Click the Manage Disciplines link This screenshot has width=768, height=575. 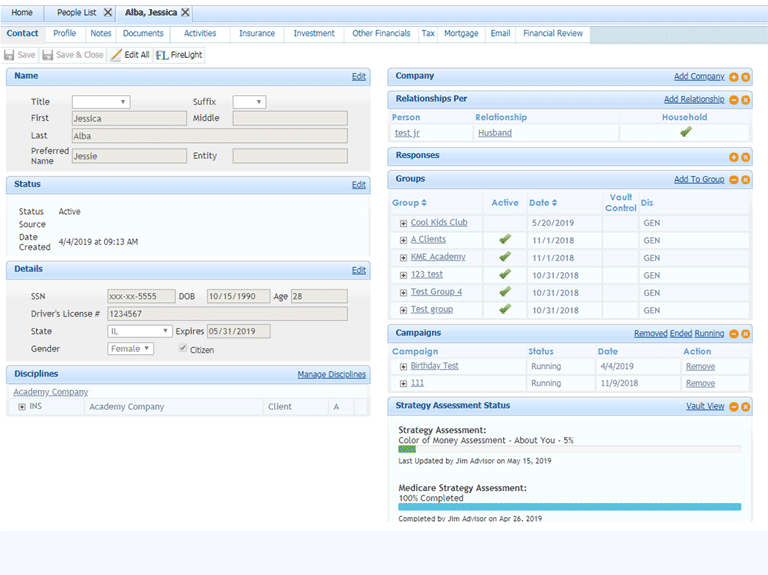331,375
